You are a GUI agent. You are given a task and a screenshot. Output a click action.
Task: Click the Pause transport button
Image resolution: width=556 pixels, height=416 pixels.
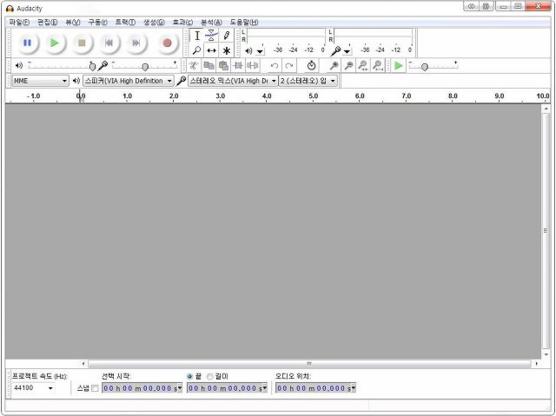point(27,43)
